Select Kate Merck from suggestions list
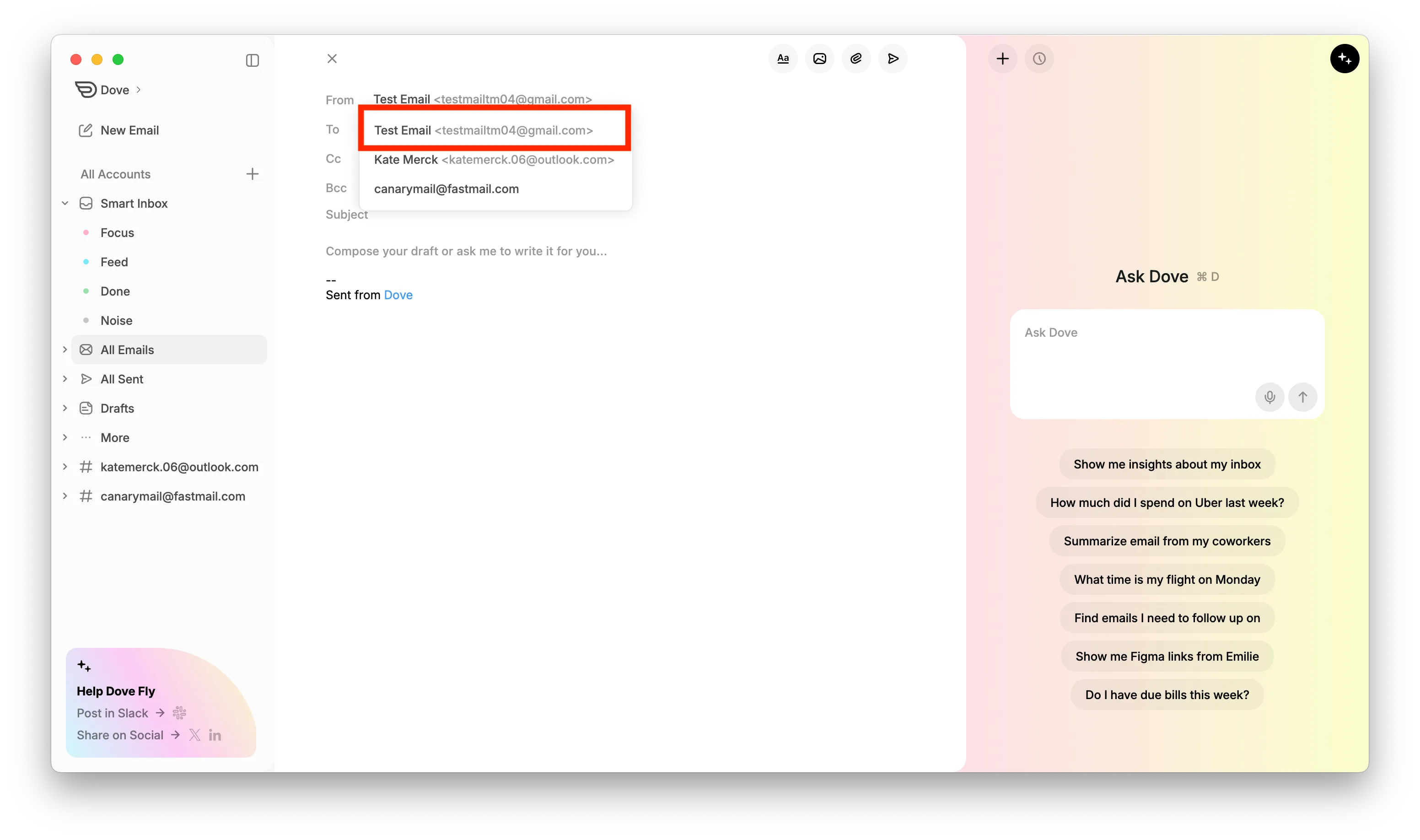This screenshot has width=1420, height=840. (x=494, y=160)
